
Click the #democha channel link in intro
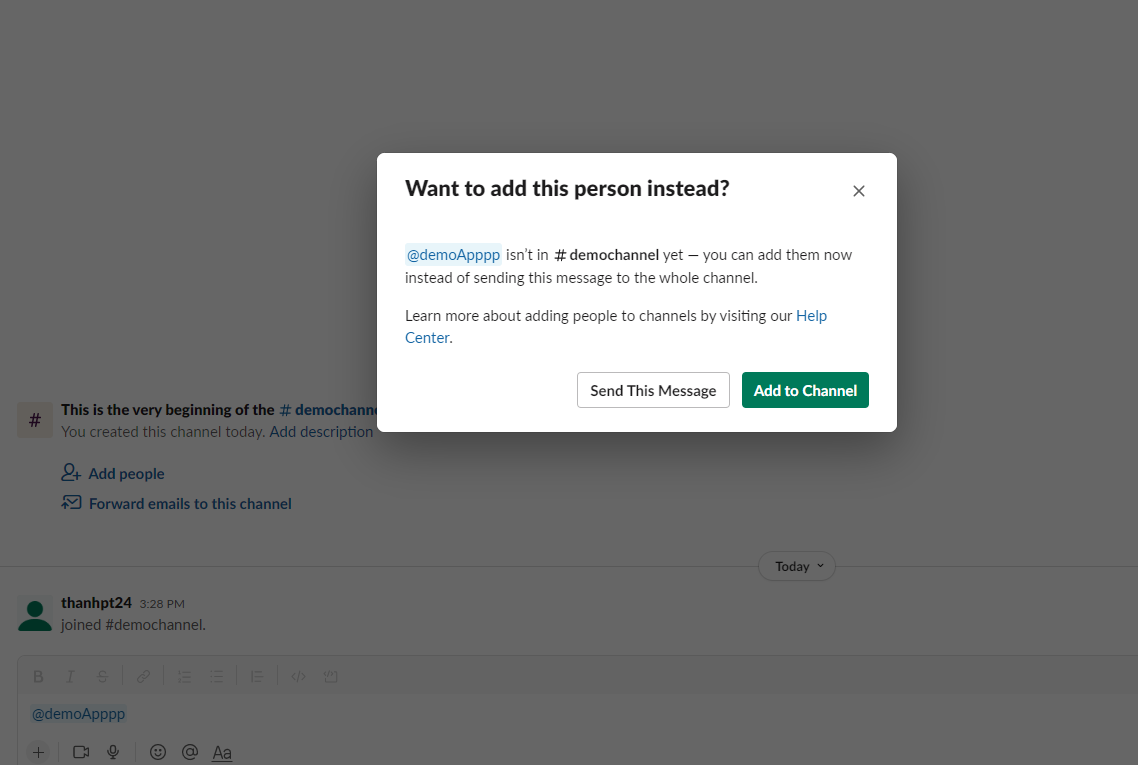point(328,410)
